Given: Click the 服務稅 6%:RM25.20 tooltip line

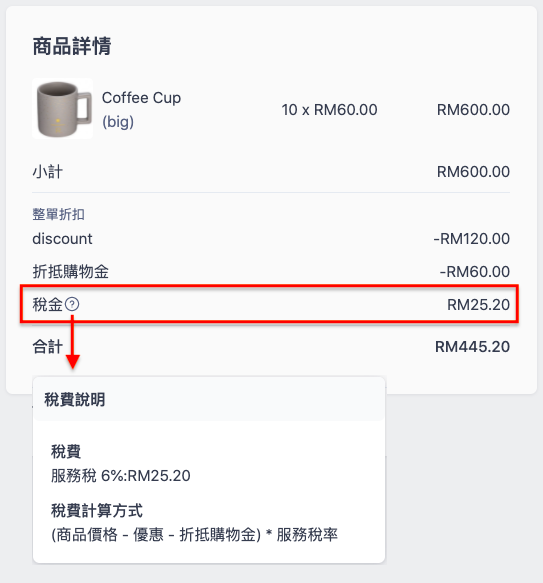Looking at the screenshot, I should pos(121,476).
